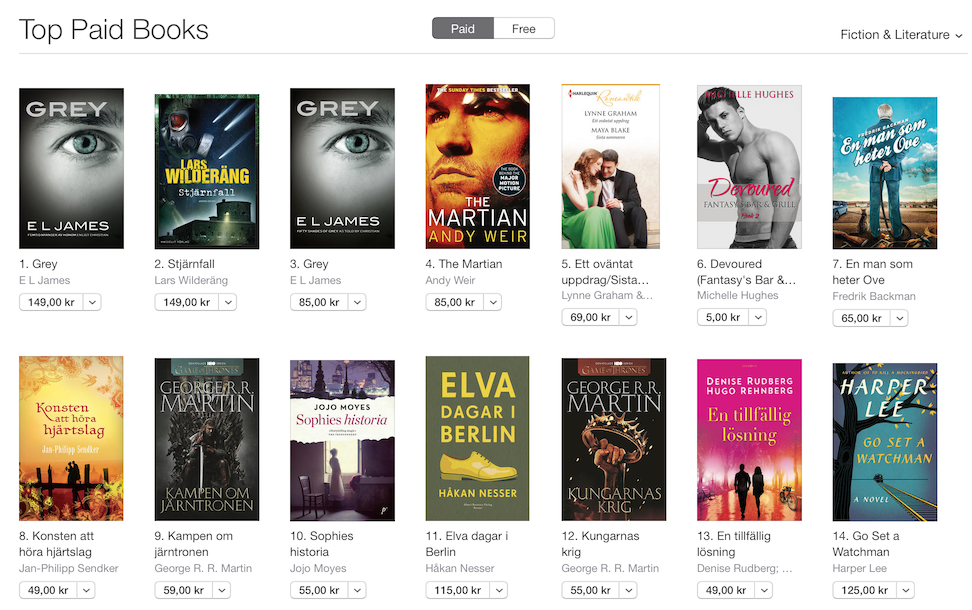Expand price arrow for Go Set a Watchman

(906, 590)
